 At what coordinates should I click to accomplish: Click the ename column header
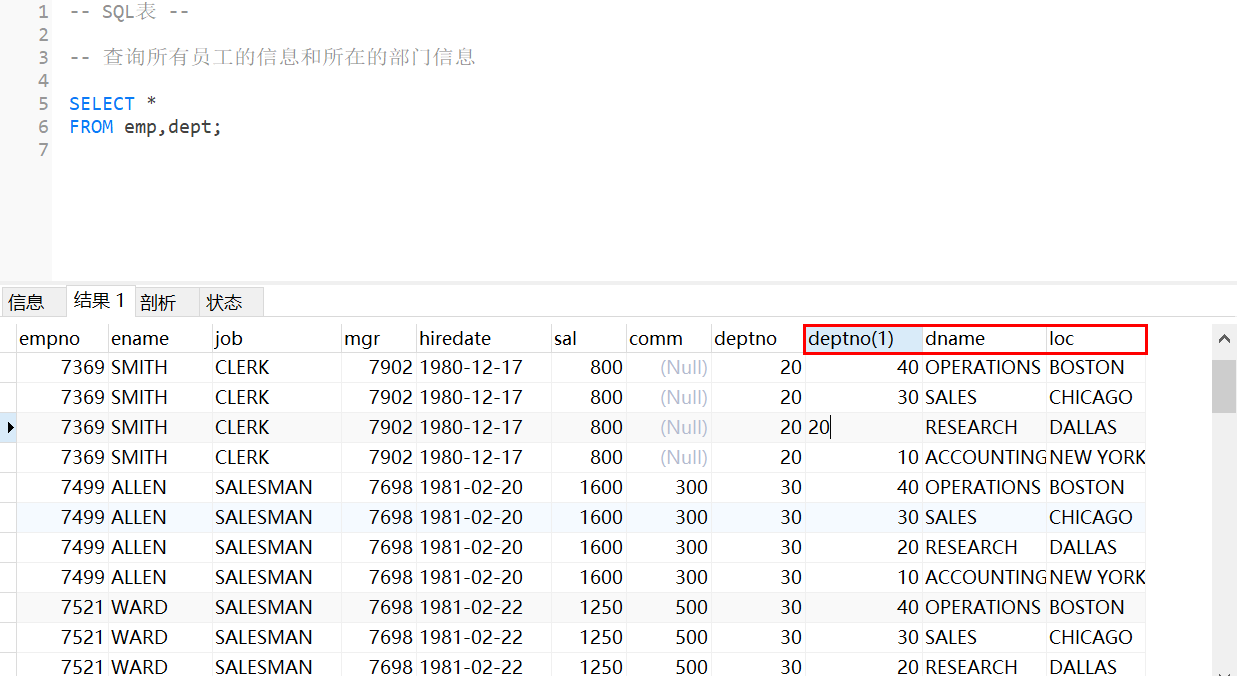click(x=140, y=339)
